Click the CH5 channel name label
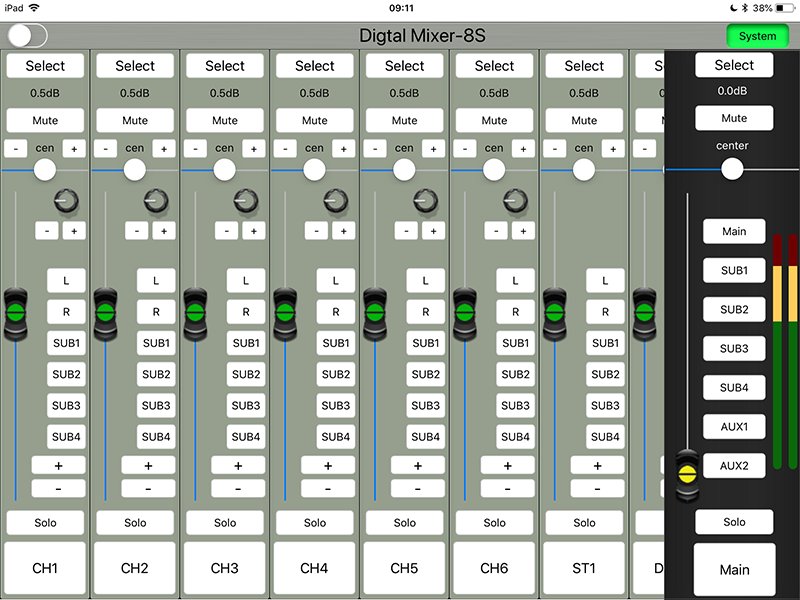800x600 pixels. (405, 568)
